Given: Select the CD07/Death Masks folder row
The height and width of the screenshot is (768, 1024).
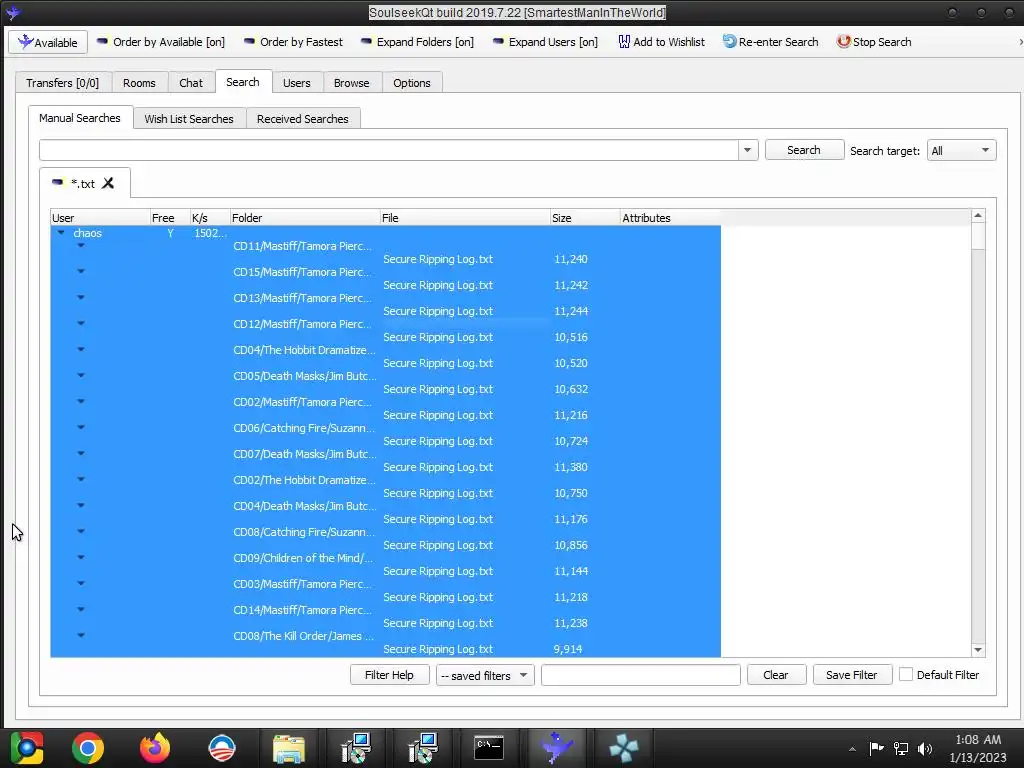Looking at the screenshot, I should click(x=385, y=454).
